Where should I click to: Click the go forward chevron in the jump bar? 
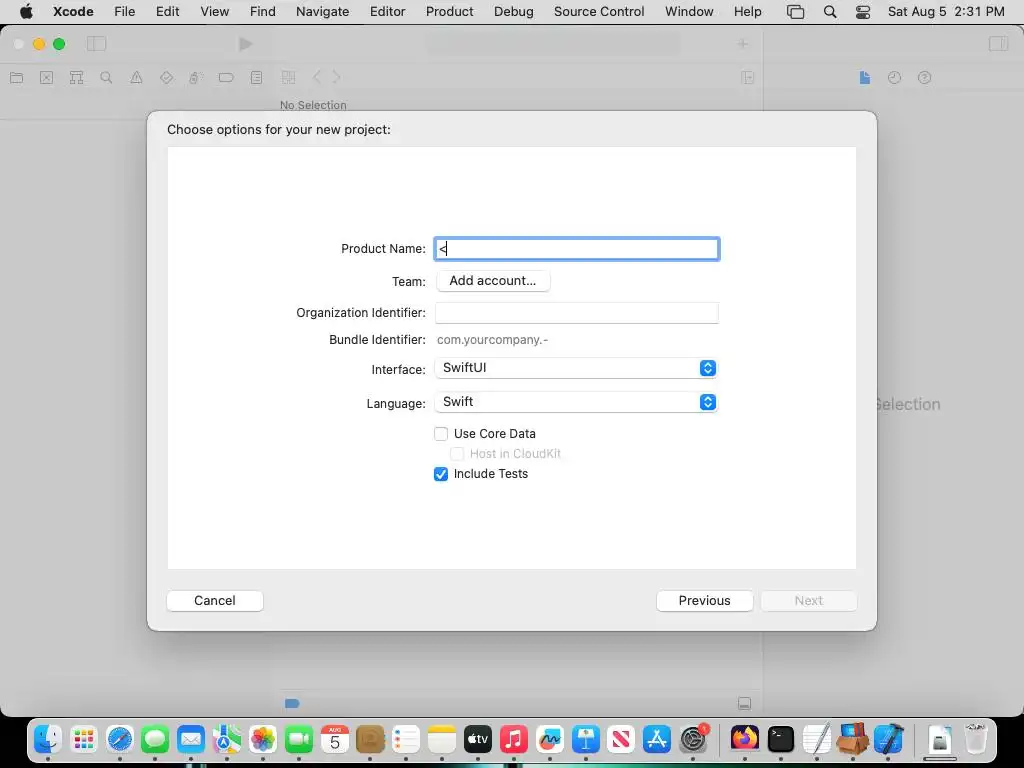[336, 78]
